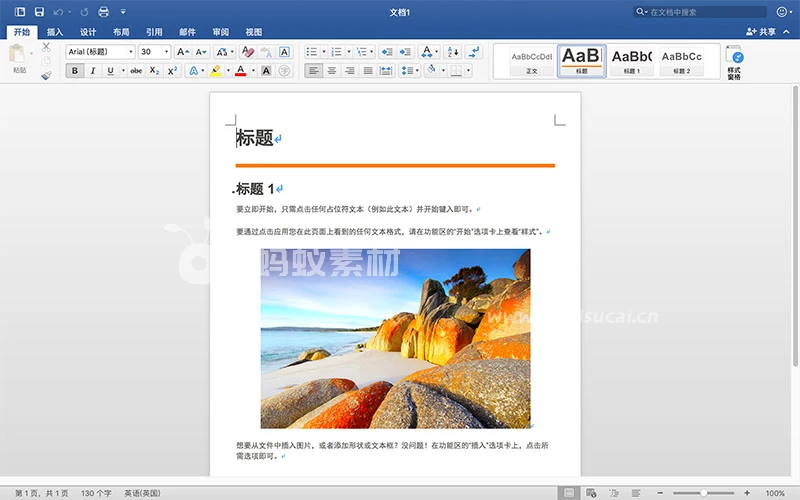The image size is (800, 500).
Task: Toggle Bold formatting button
Action: (75, 71)
